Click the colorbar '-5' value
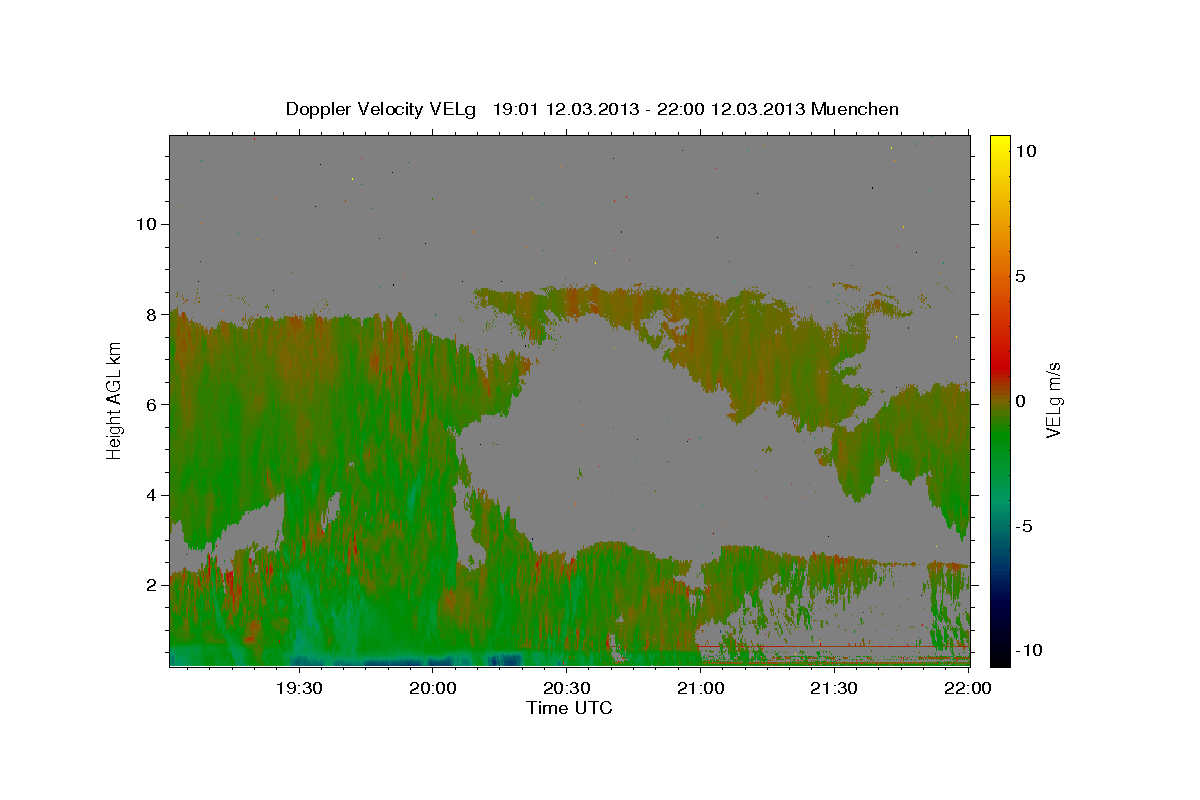Image resolution: width=1200 pixels, height=800 pixels. pos(1023,526)
